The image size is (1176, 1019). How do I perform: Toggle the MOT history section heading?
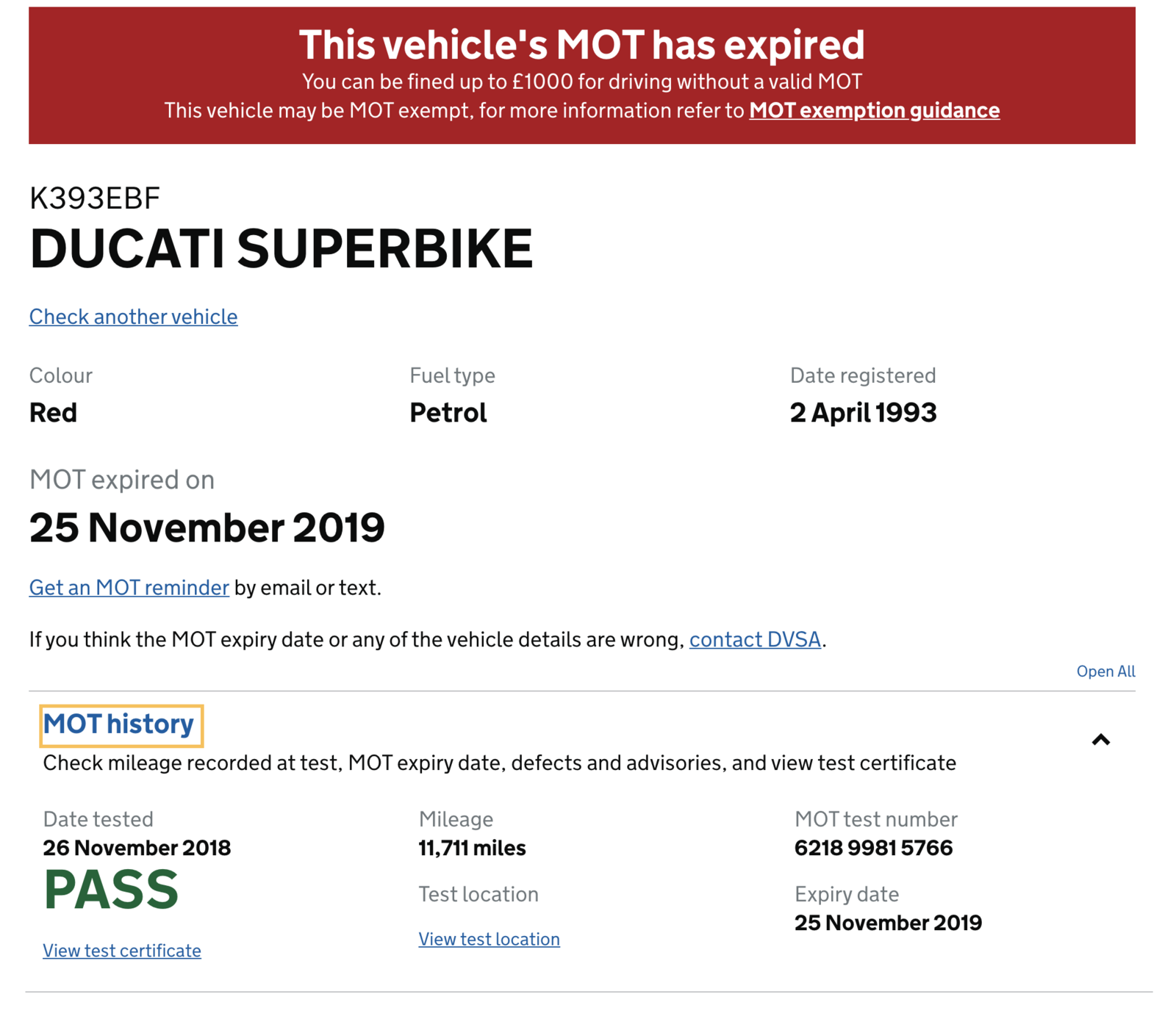[x=119, y=724]
